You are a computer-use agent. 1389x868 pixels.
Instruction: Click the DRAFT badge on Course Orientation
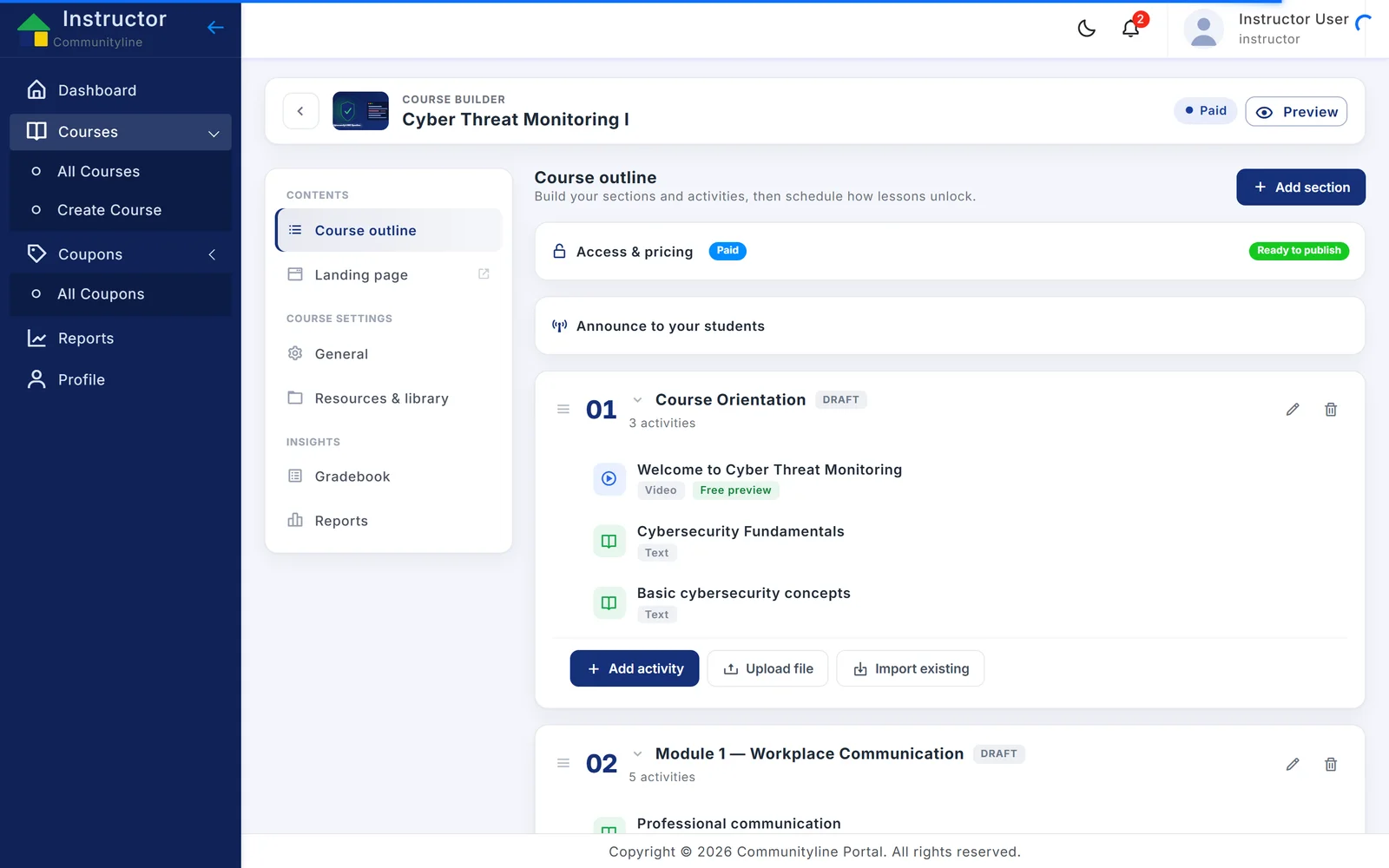840,400
